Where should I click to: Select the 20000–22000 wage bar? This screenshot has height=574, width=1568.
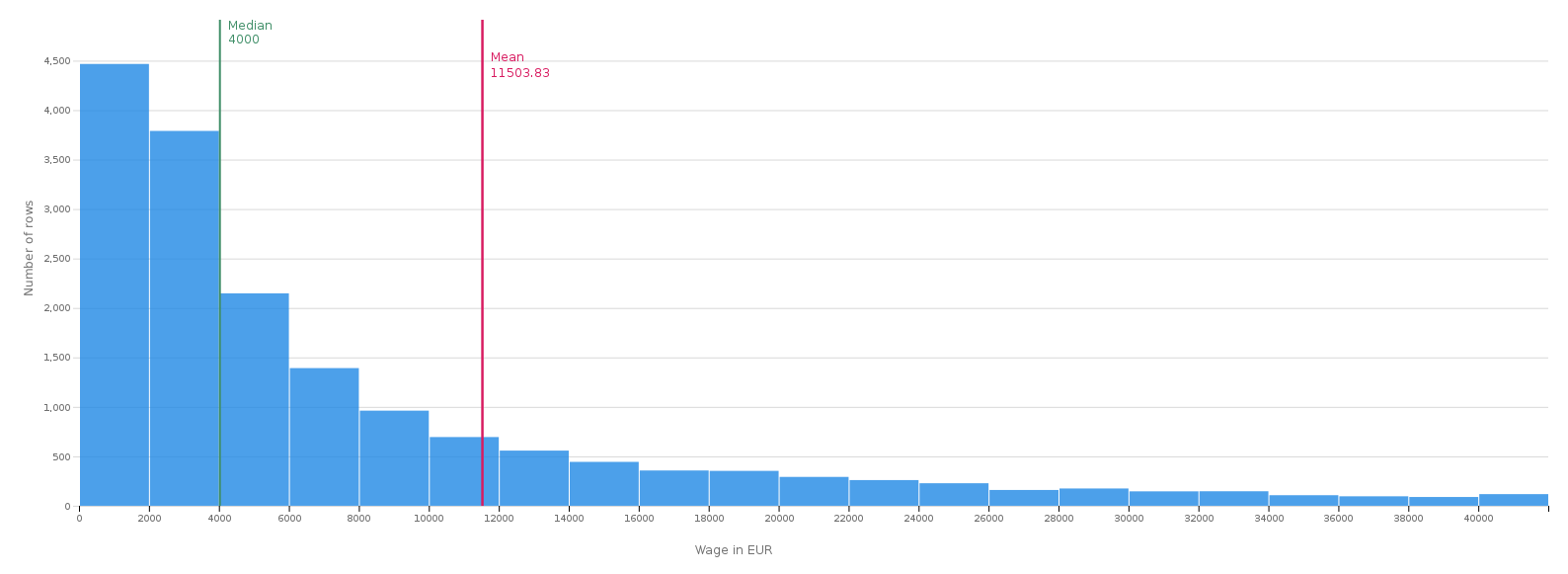coord(814,492)
